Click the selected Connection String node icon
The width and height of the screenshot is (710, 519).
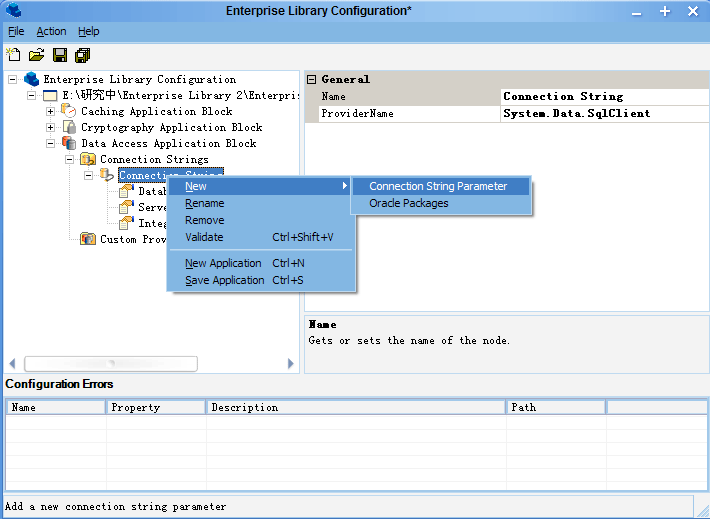106,175
